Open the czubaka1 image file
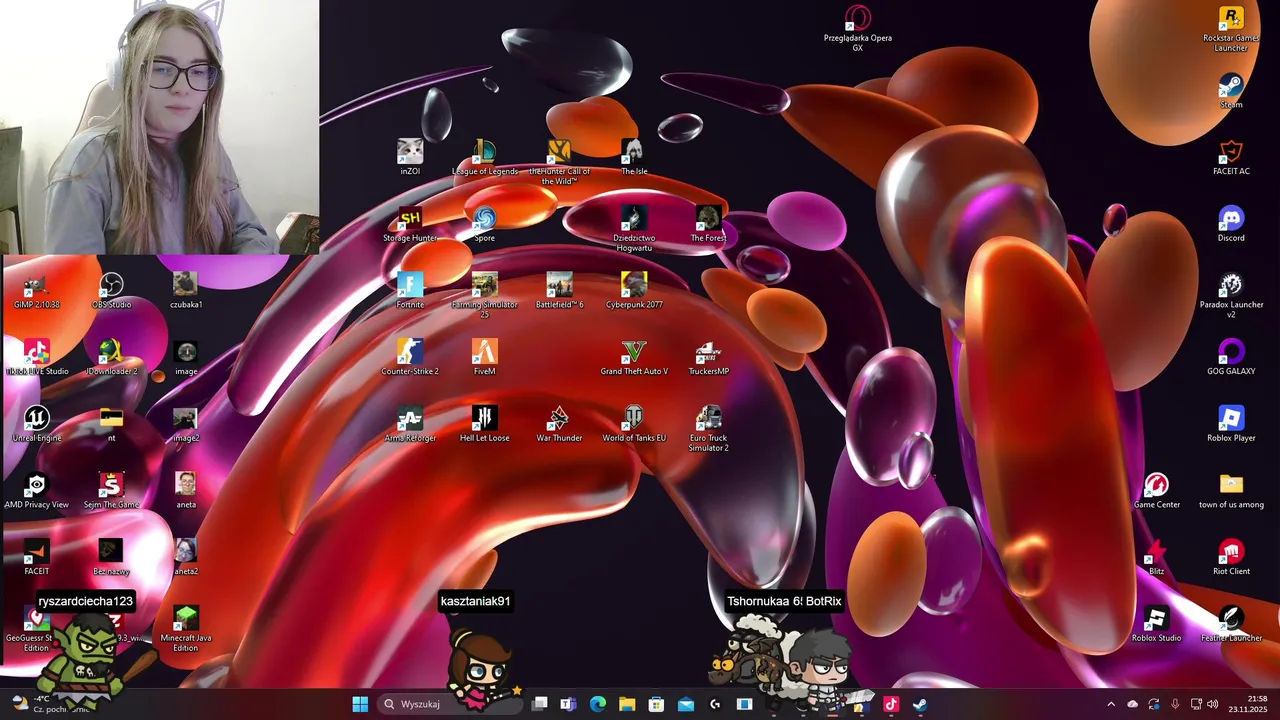 pos(185,291)
